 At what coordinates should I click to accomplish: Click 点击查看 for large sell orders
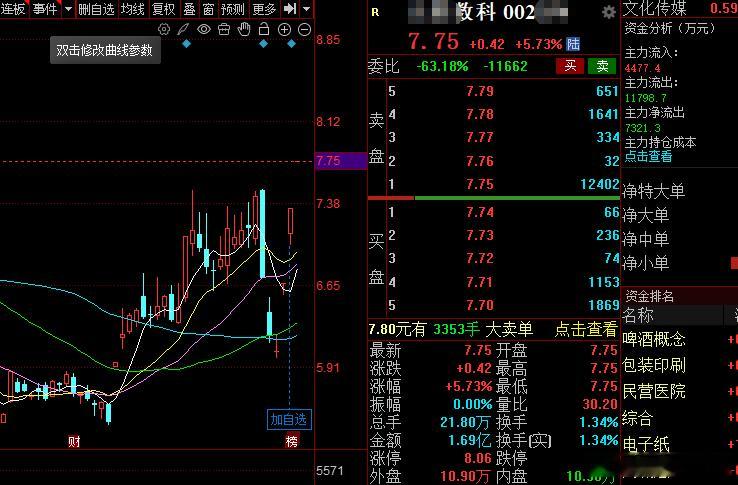tap(586, 329)
